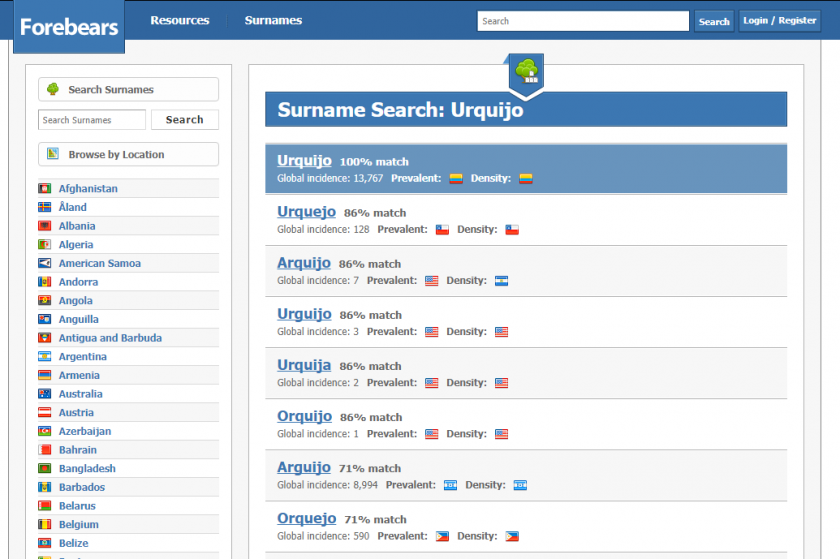Click the Login / Register button
840x559 pixels.
(779, 21)
